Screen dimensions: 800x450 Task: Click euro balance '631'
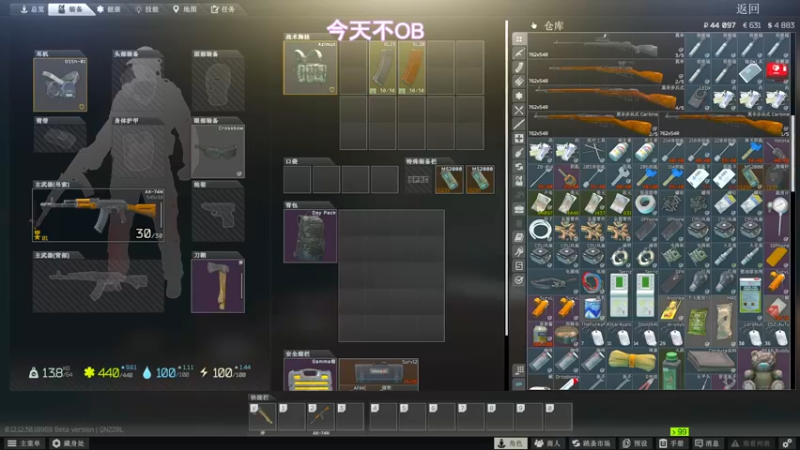(x=752, y=25)
